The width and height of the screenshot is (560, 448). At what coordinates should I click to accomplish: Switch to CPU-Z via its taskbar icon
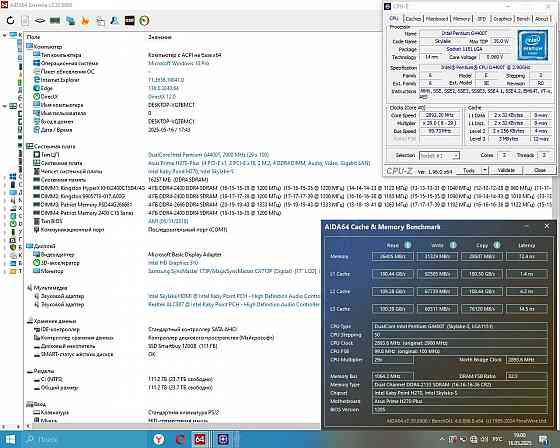224,439
